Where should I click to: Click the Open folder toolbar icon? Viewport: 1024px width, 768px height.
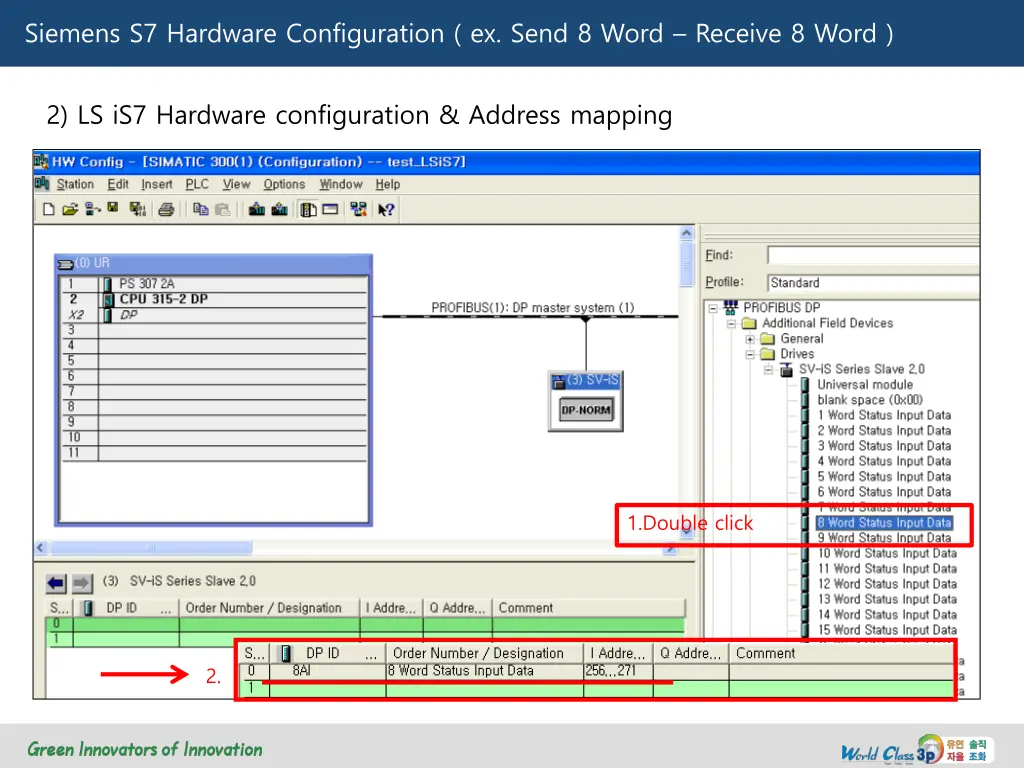point(70,210)
